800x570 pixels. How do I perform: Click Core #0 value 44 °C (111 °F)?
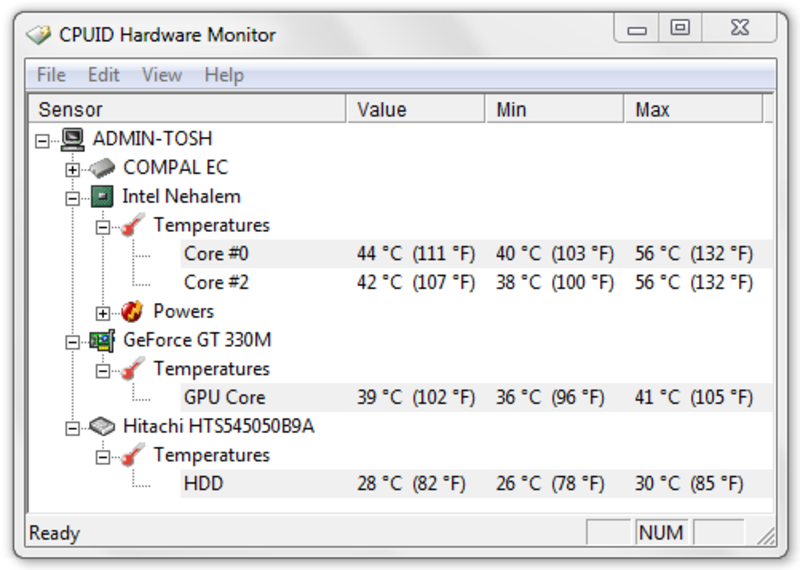(x=416, y=254)
